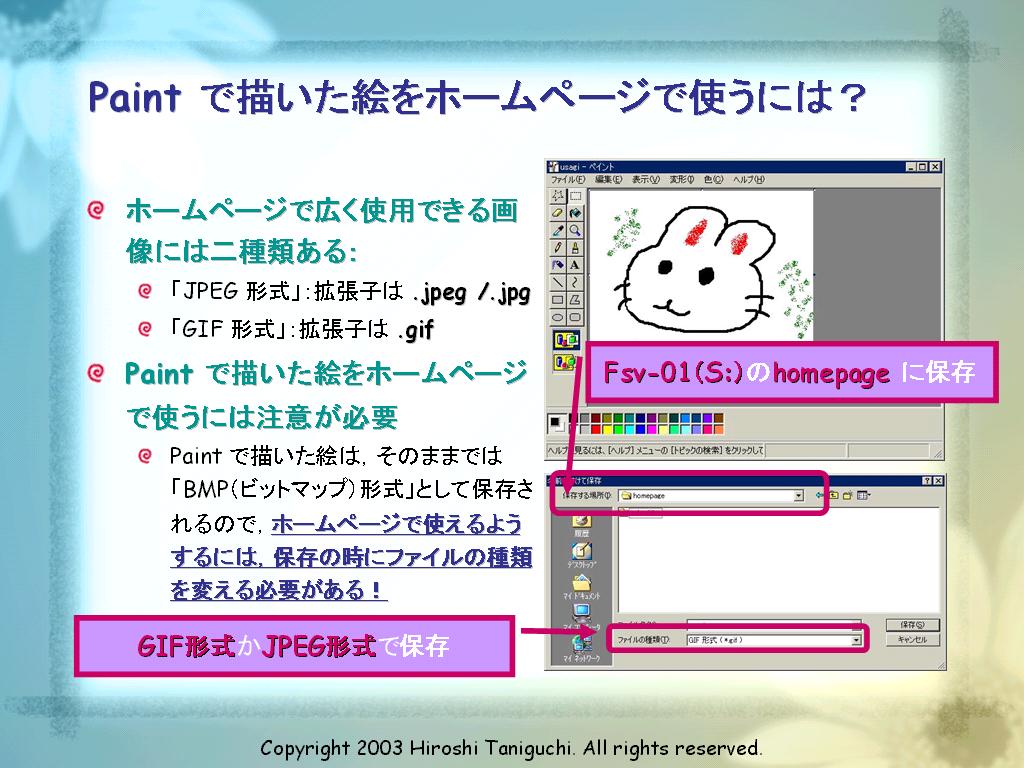Go up one folder level in save dialog

[834, 495]
